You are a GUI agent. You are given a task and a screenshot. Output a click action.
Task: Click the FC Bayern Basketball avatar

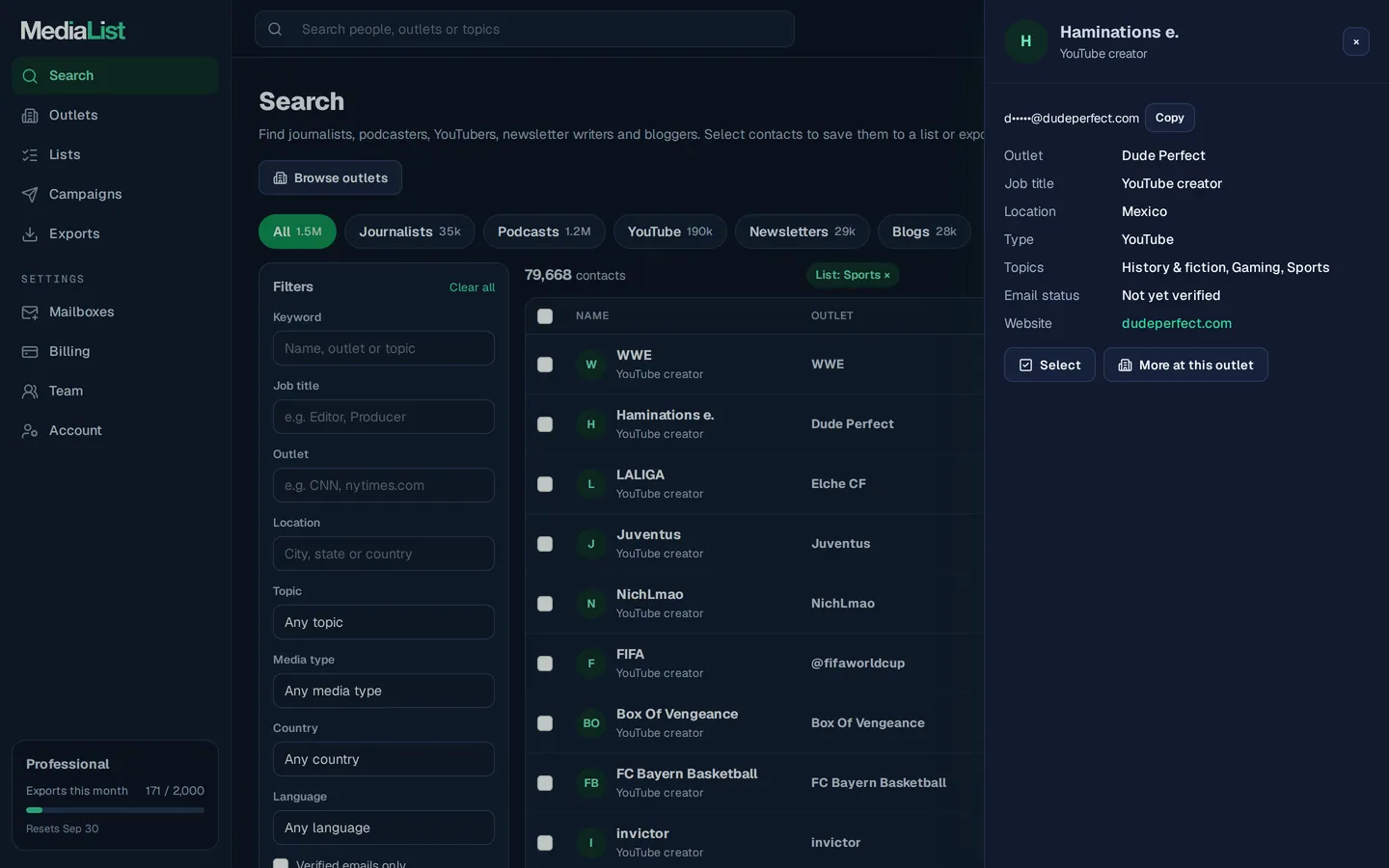(x=591, y=783)
